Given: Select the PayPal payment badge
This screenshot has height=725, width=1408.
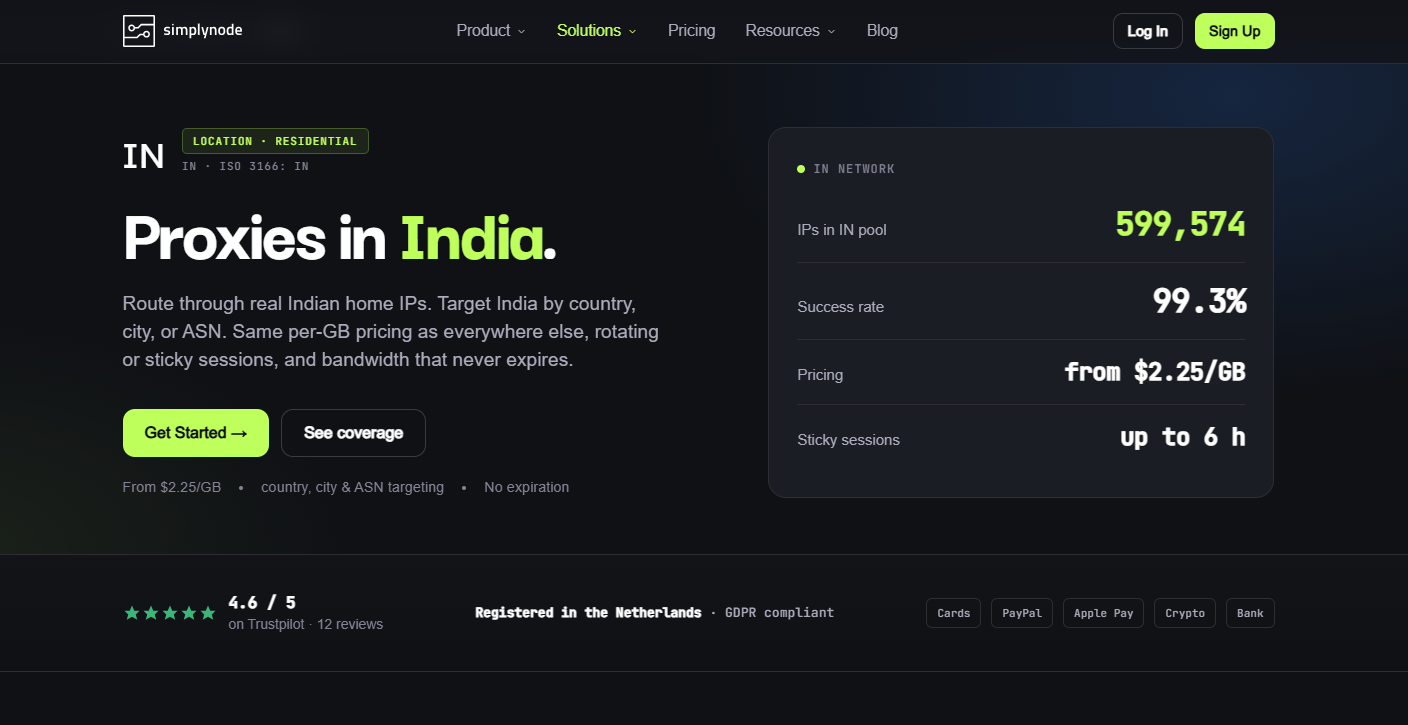Looking at the screenshot, I should [1022, 613].
